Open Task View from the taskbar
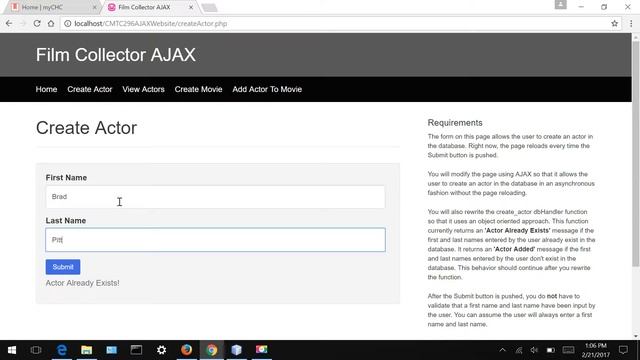 click(x=36, y=350)
